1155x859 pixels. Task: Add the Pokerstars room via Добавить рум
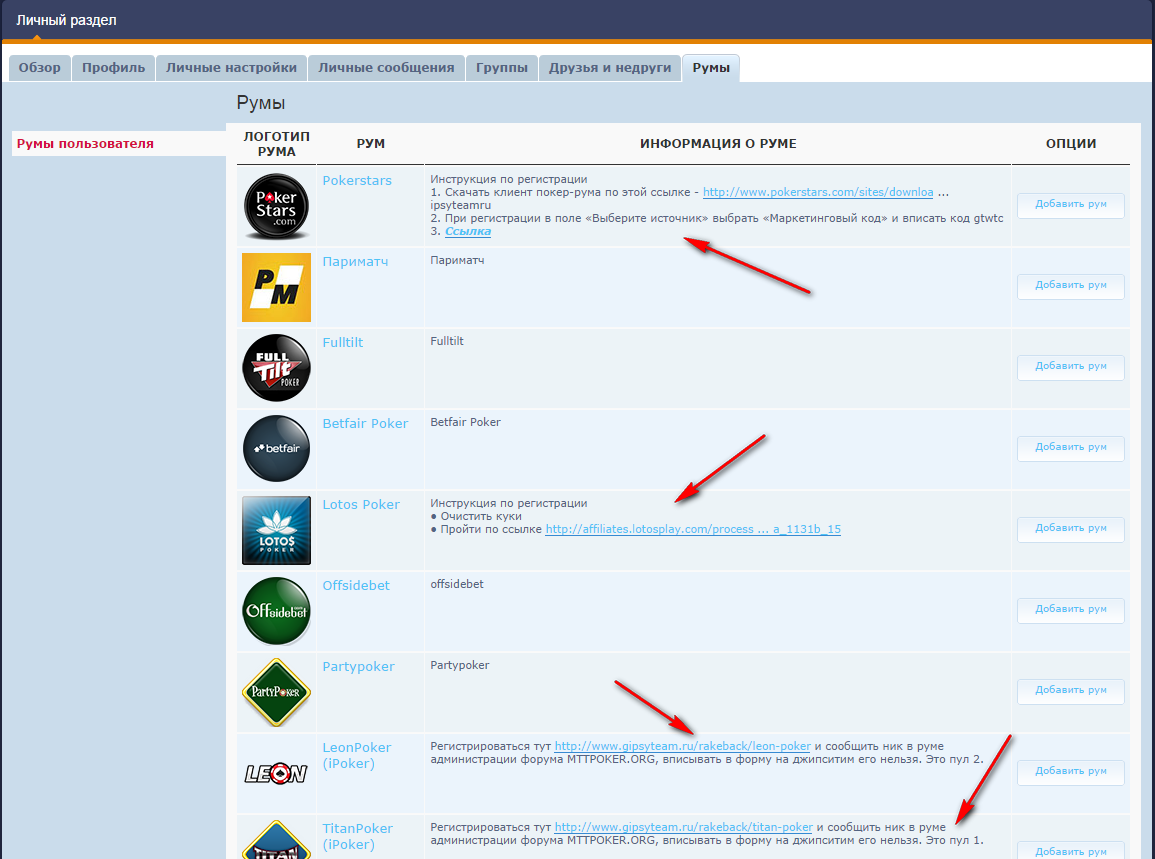coord(1071,205)
